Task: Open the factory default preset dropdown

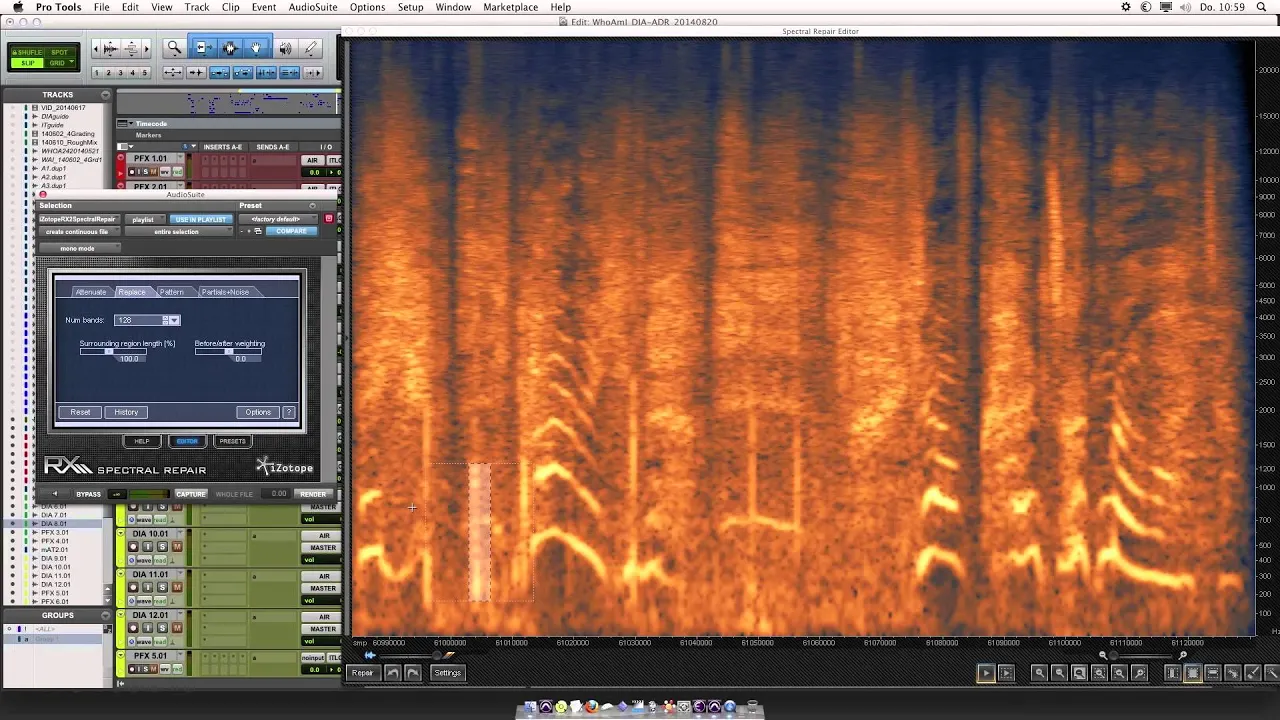Action: pos(279,219)
